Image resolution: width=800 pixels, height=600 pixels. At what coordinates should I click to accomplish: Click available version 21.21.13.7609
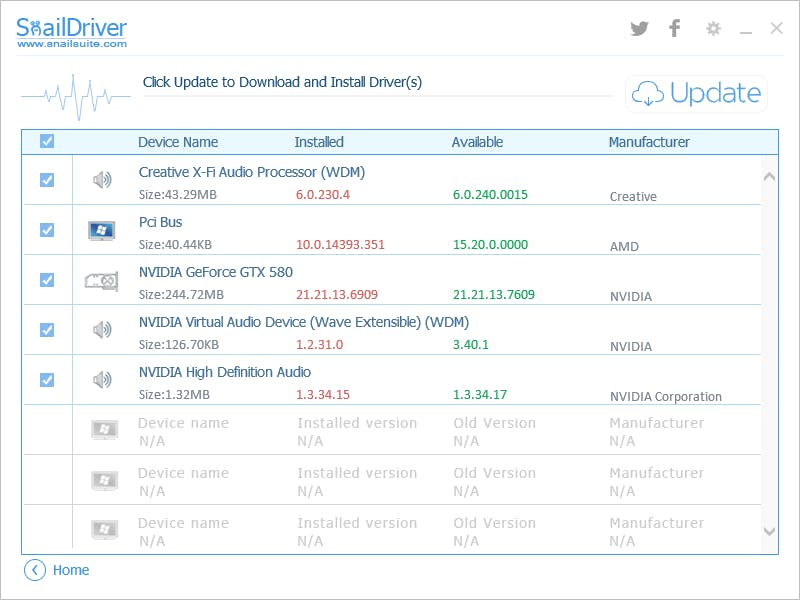(494, 294)
